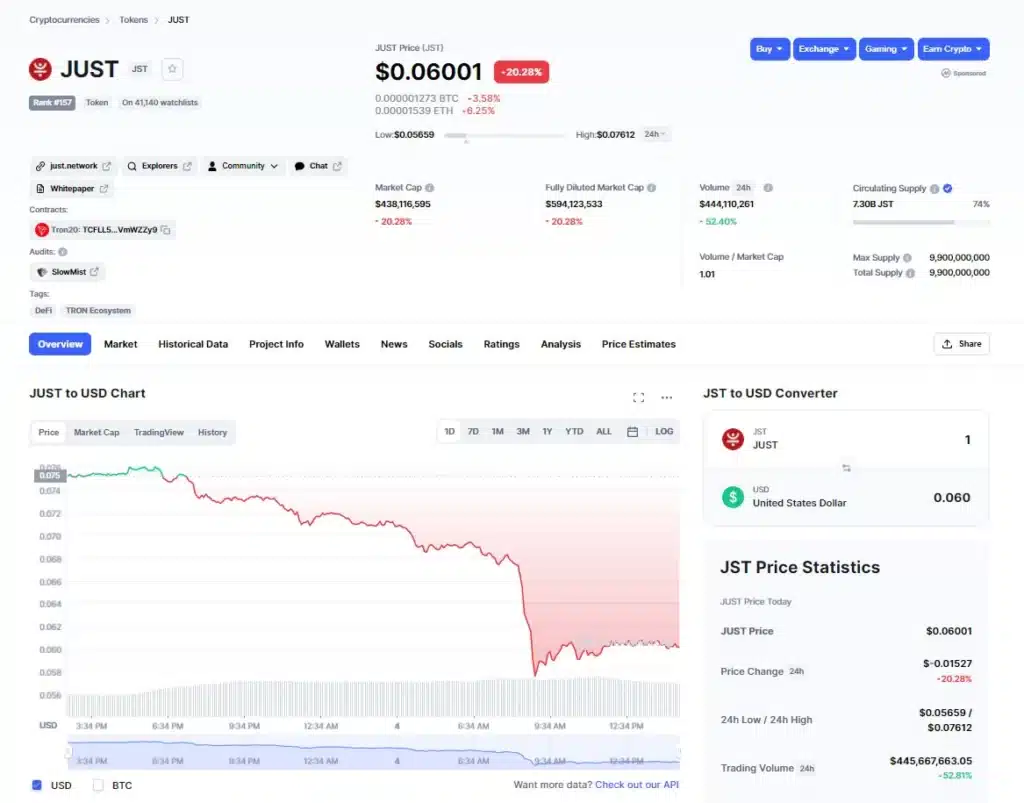Click the Sponsored label icon
This screenshot has width=1024, height=803.
(946, 73)
